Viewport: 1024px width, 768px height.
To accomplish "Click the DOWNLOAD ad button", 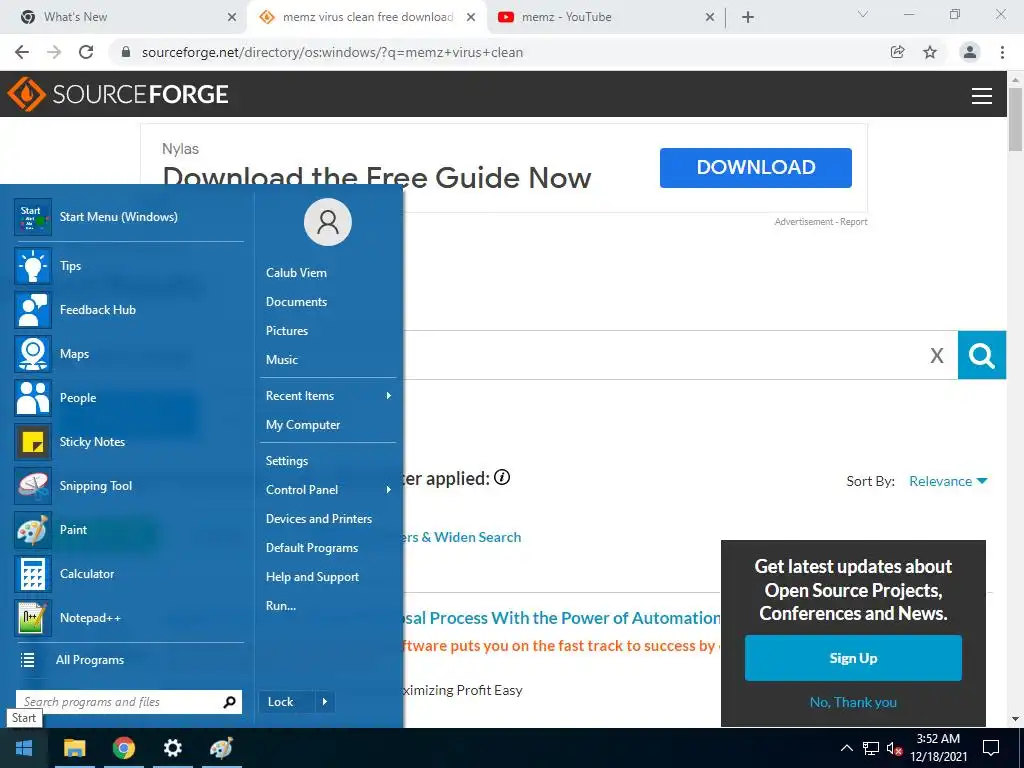I will click(x=756, y=168).
